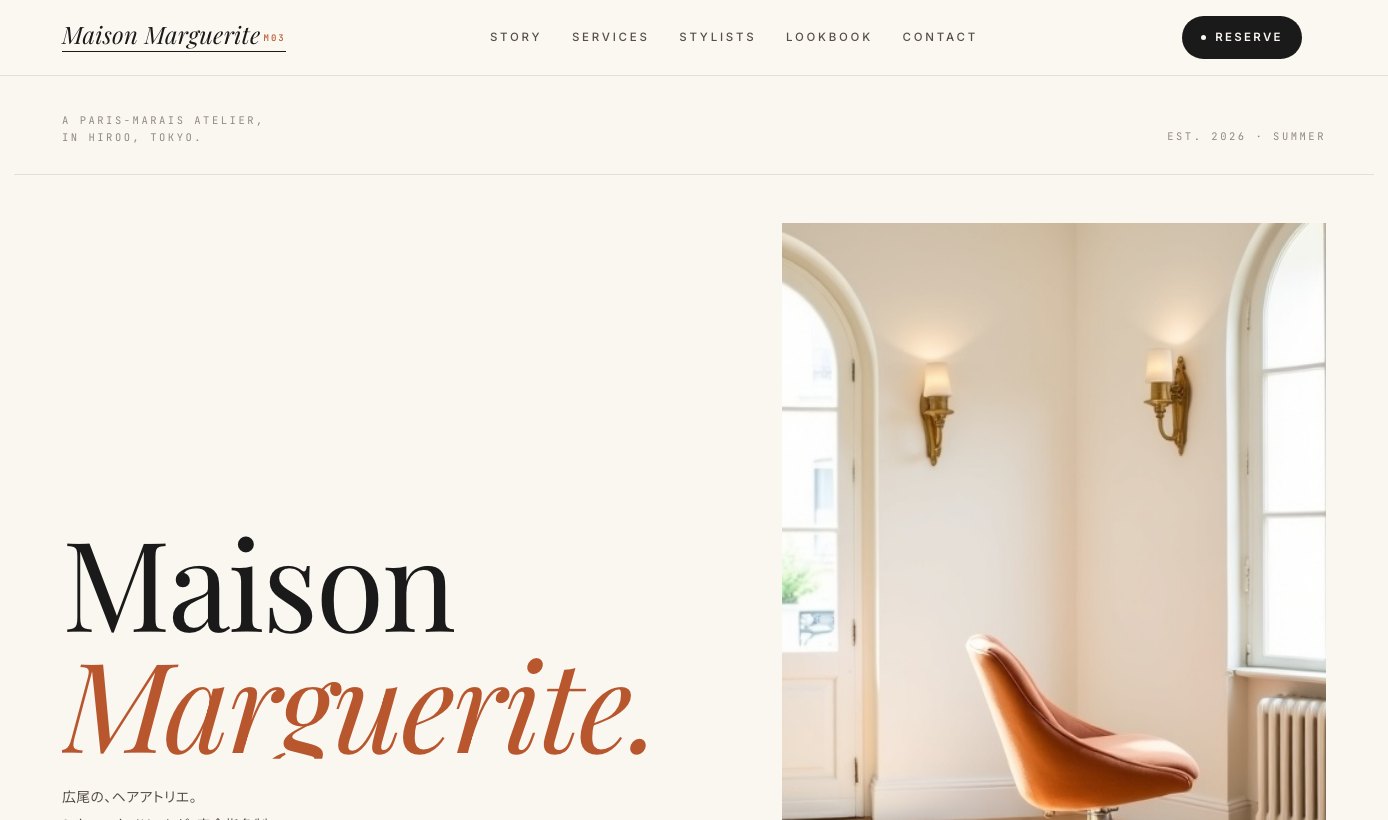Click the Maison Marguerite logo in header
The width and height of the screenshot is (1388, 820).
tap(161, 36)
